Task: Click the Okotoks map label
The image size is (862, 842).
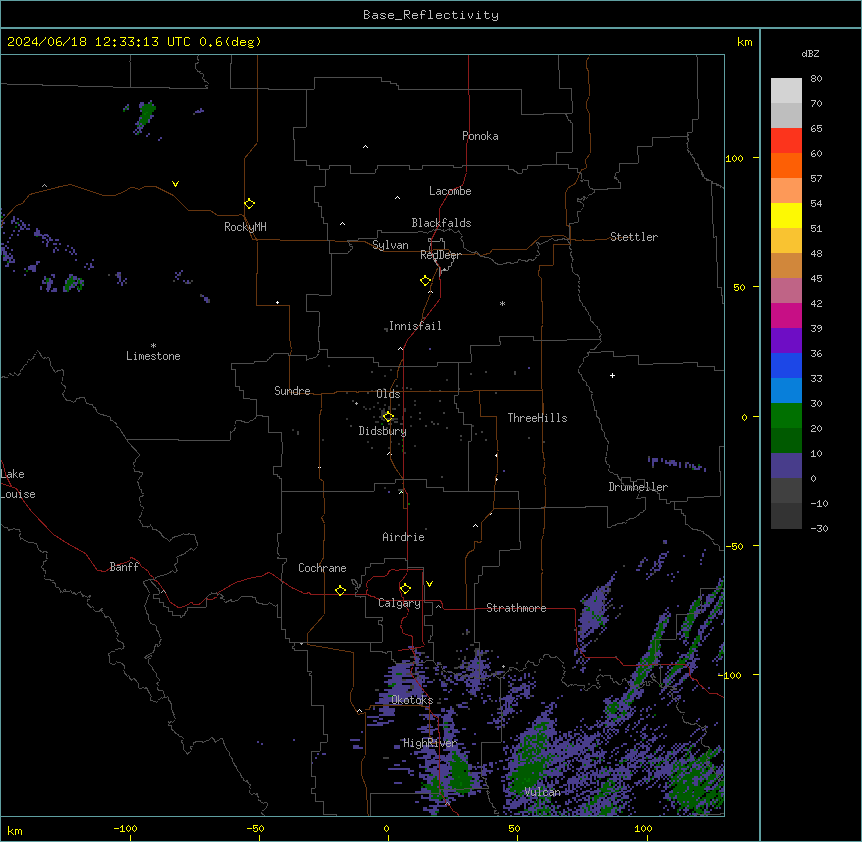Action: point(412,700)
